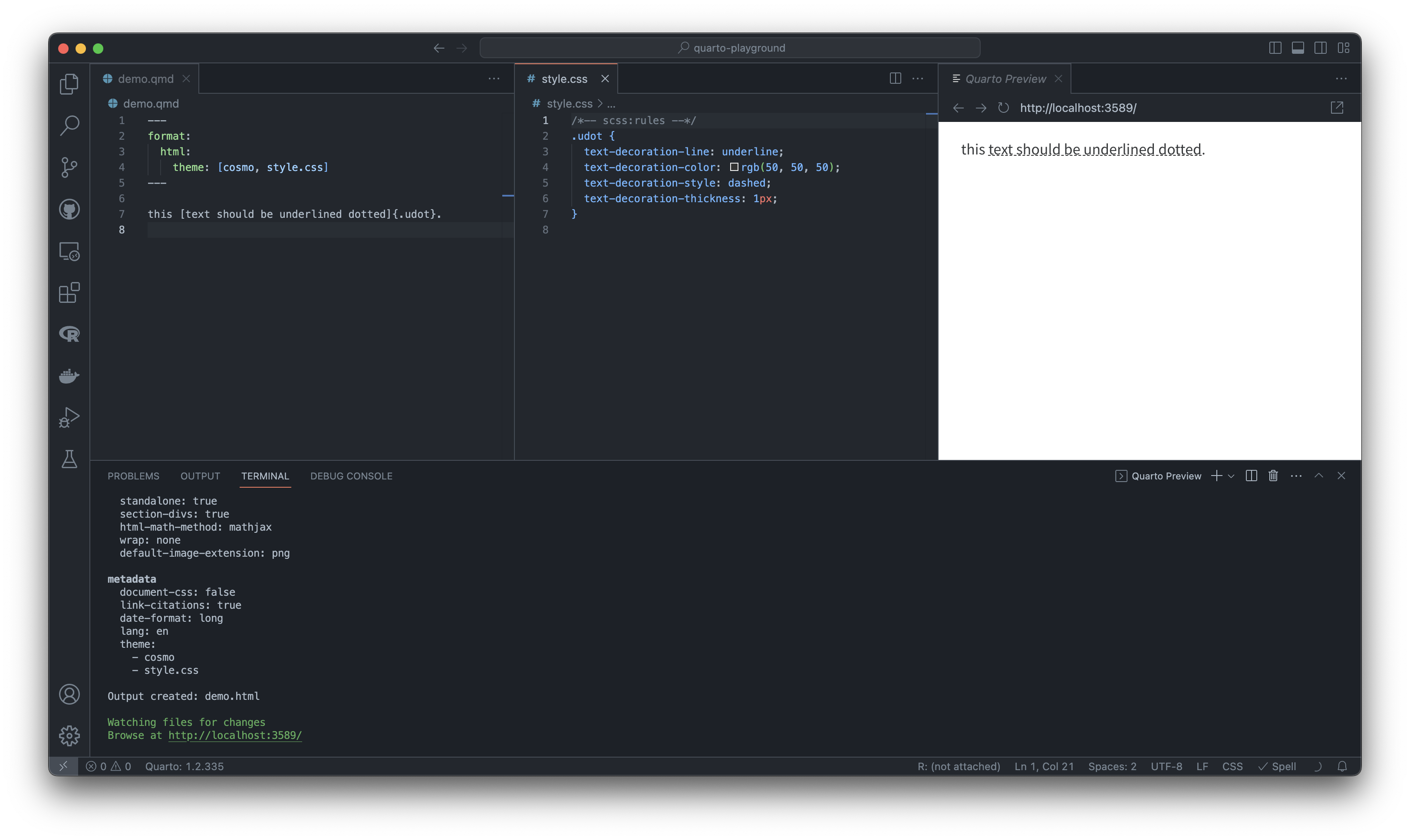Open the Accounts menu
1410x840 pixels.
tap(69, 695)
